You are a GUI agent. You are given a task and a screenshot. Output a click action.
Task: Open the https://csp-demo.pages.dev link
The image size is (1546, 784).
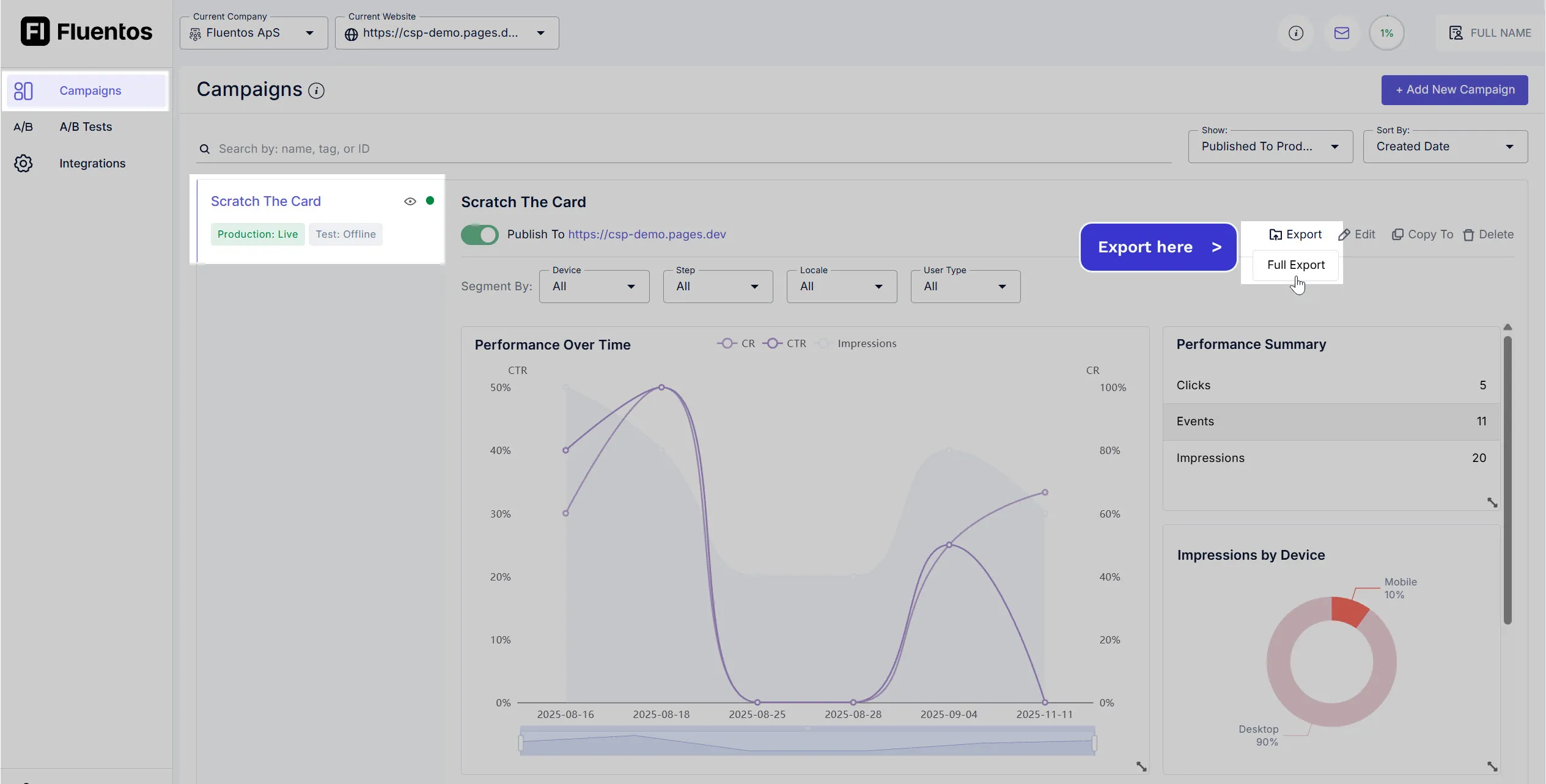point(646,234)
